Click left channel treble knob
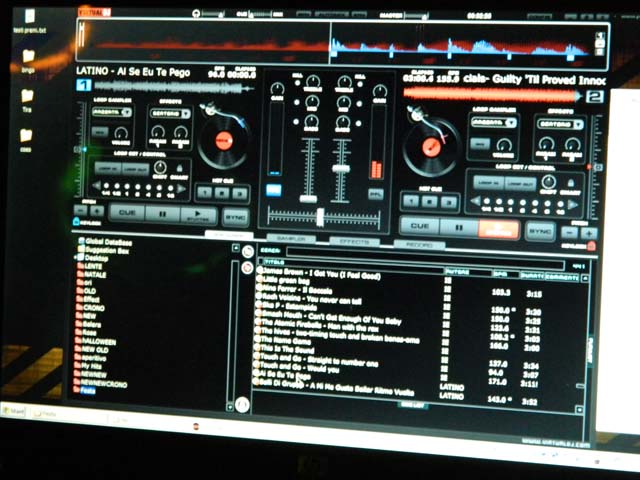The width and height of the screenshot is (640, 480). click(312, 81)
